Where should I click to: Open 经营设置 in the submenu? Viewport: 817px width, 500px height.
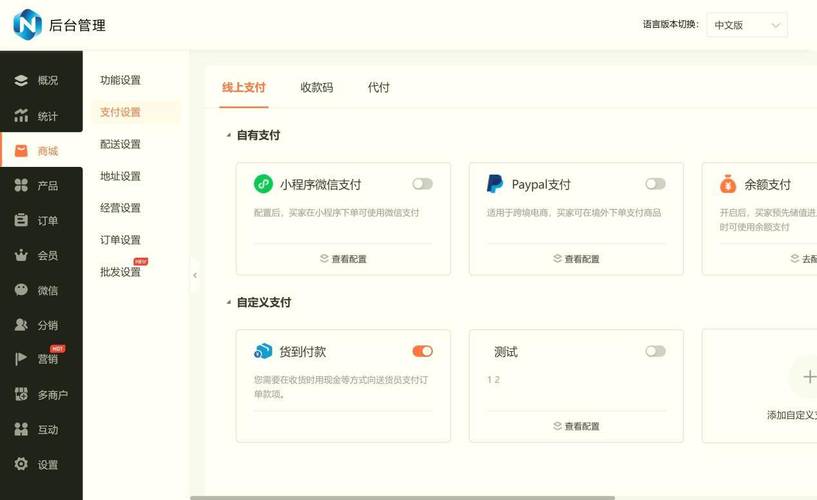[x=120, y=208]
